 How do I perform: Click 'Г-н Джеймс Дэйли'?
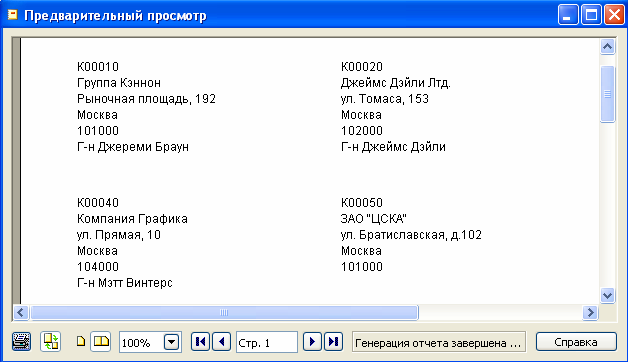click(393, 147)
